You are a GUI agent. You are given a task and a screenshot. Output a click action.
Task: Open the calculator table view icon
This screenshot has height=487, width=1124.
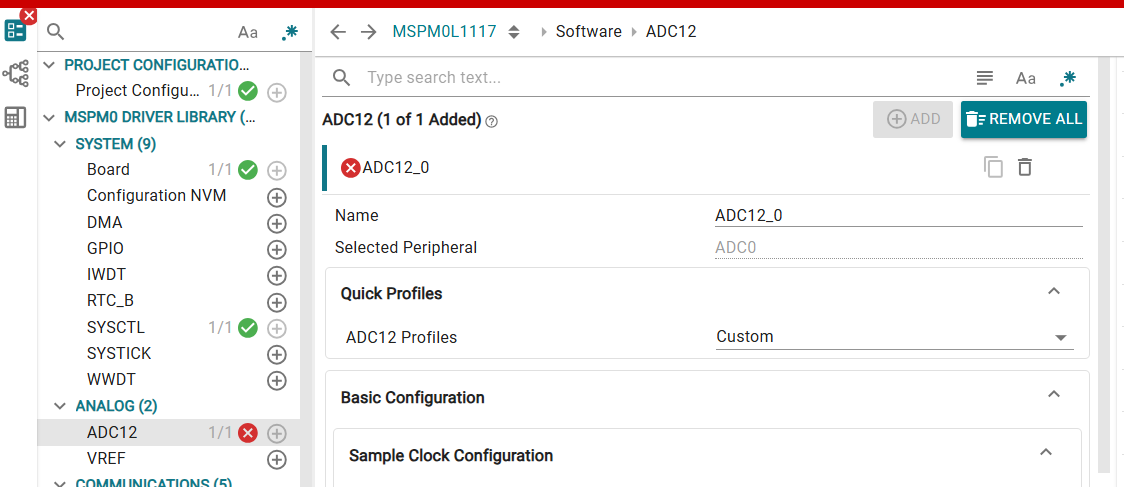(x=15, y=117)
